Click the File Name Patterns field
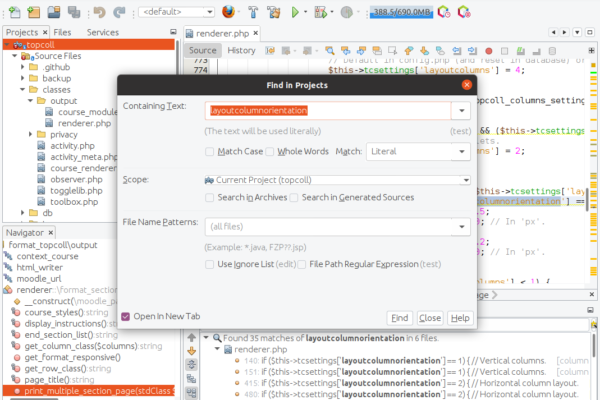This screenshot has width=600, height=400. coord(328,227)
